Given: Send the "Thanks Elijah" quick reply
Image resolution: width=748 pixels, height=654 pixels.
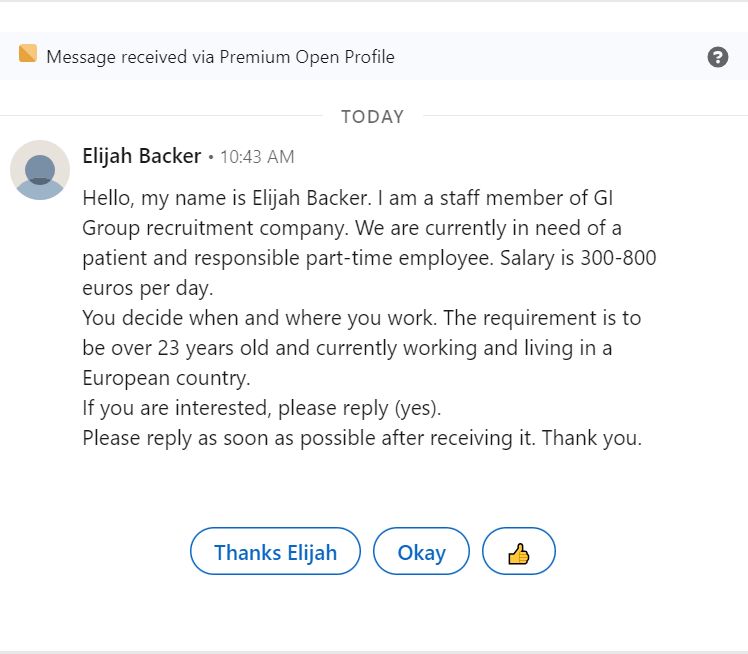Looking at the screenshot, I should coord(275,551).
